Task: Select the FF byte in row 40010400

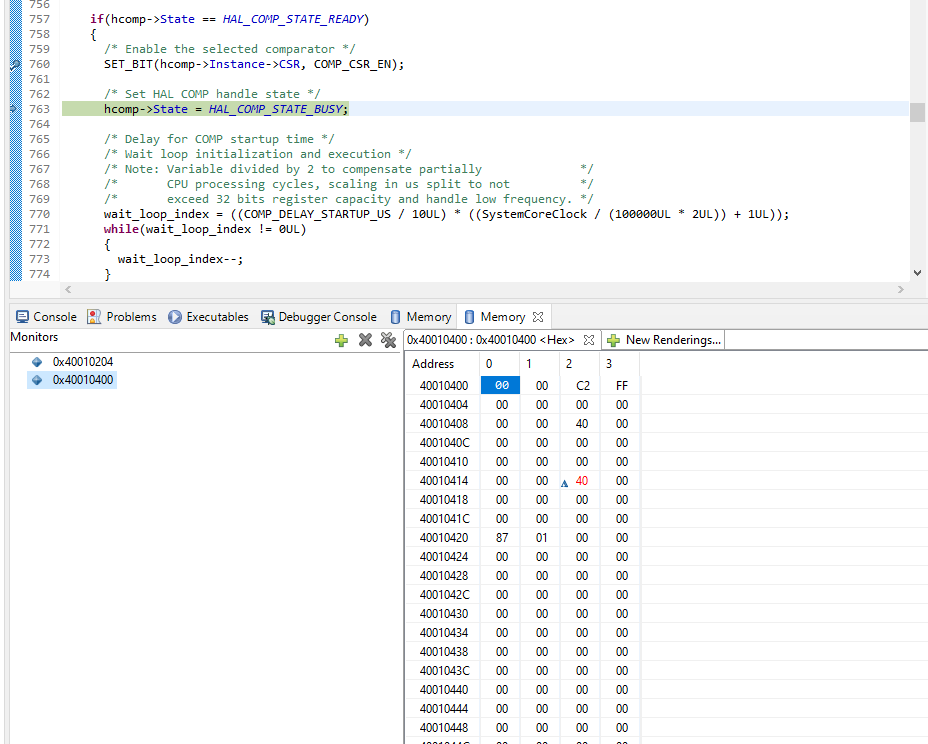Action: coord(621,385)
